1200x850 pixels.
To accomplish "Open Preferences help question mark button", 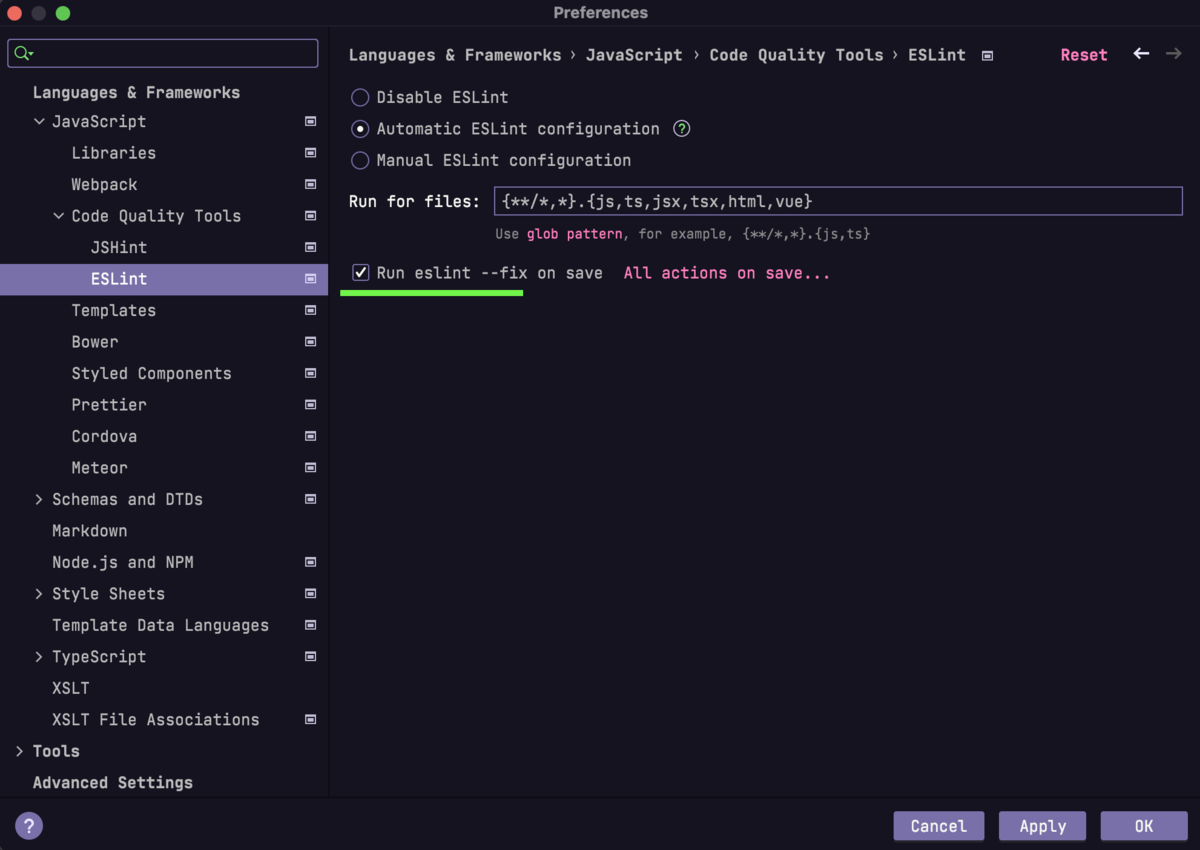I will (29, 826).
